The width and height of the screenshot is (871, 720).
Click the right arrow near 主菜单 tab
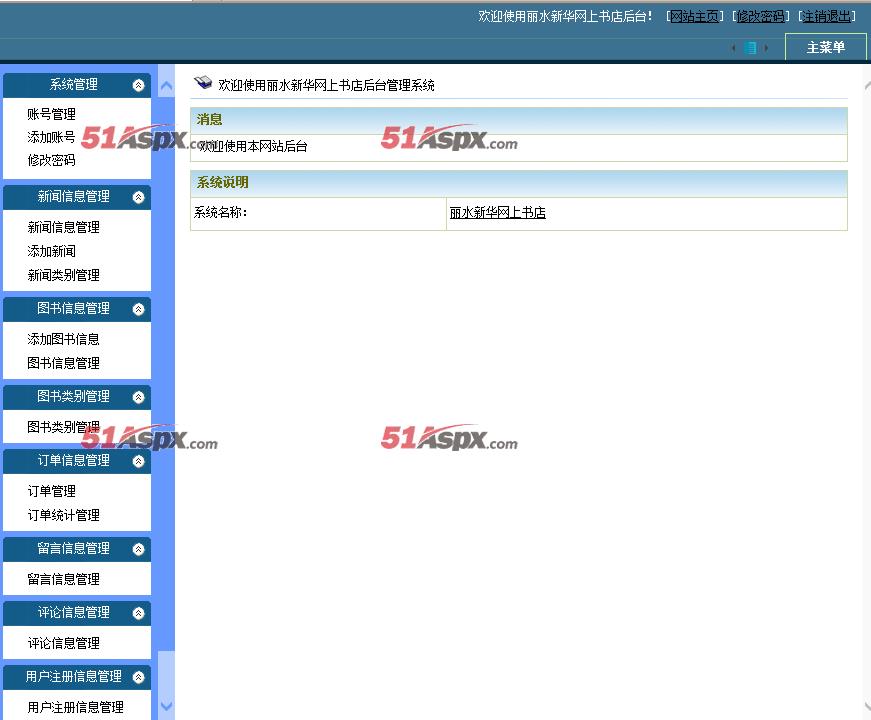pos(767,48)
